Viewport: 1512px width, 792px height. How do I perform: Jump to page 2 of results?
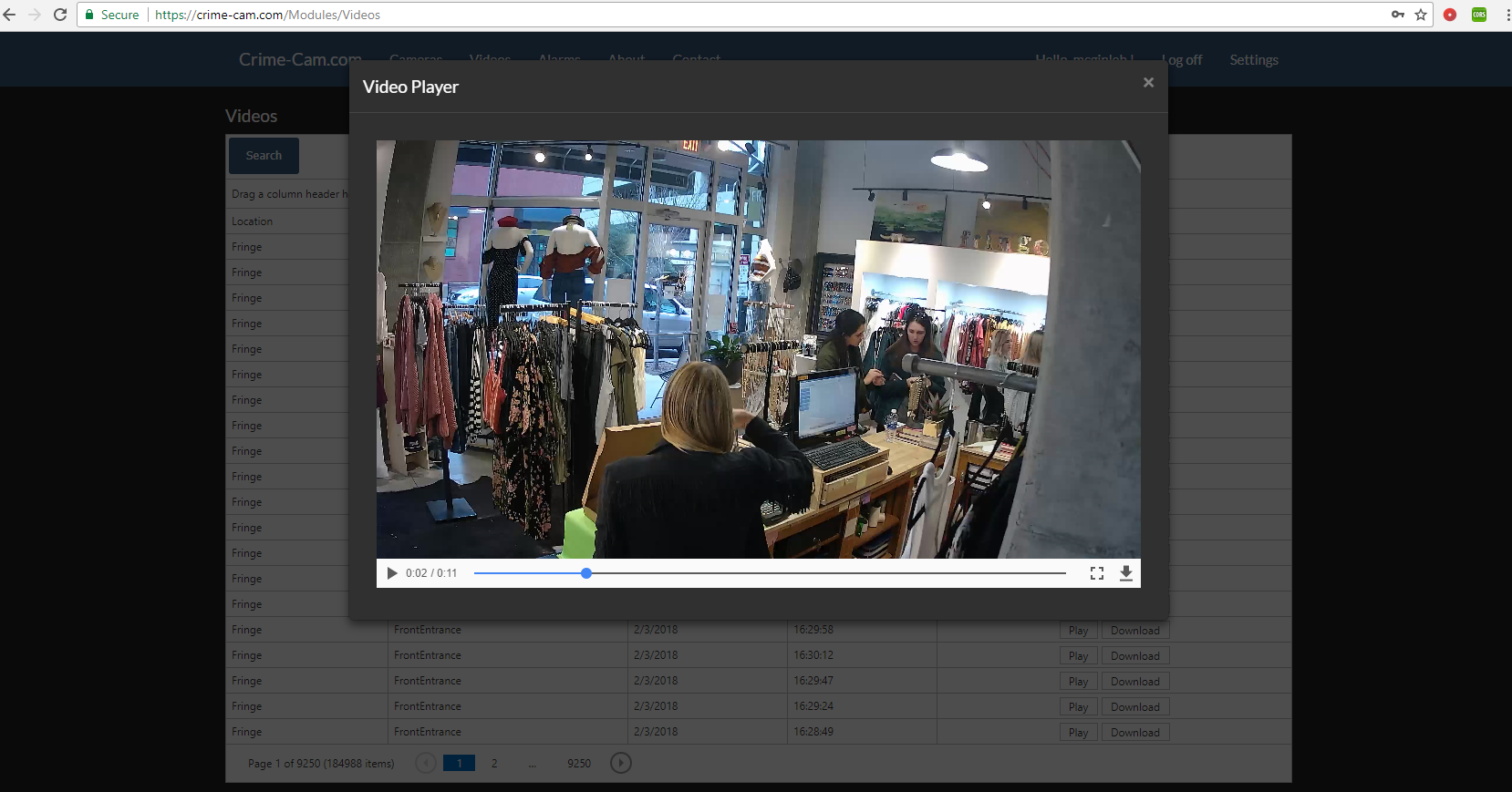[494, 764]
